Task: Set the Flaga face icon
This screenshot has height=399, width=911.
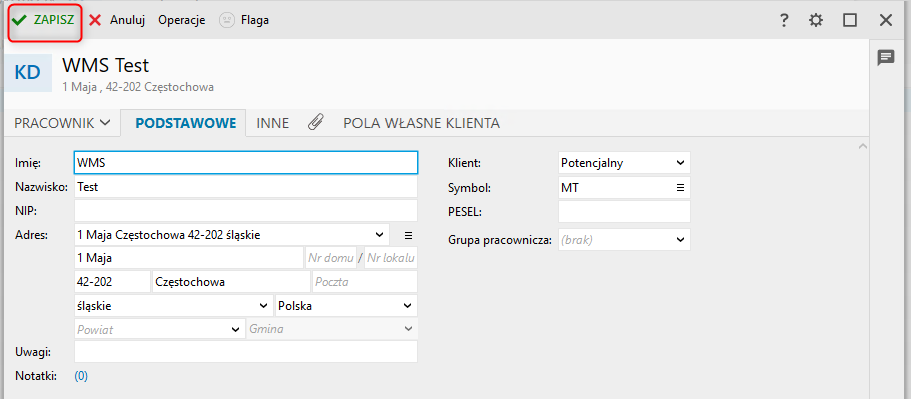Action: point(227,20)
